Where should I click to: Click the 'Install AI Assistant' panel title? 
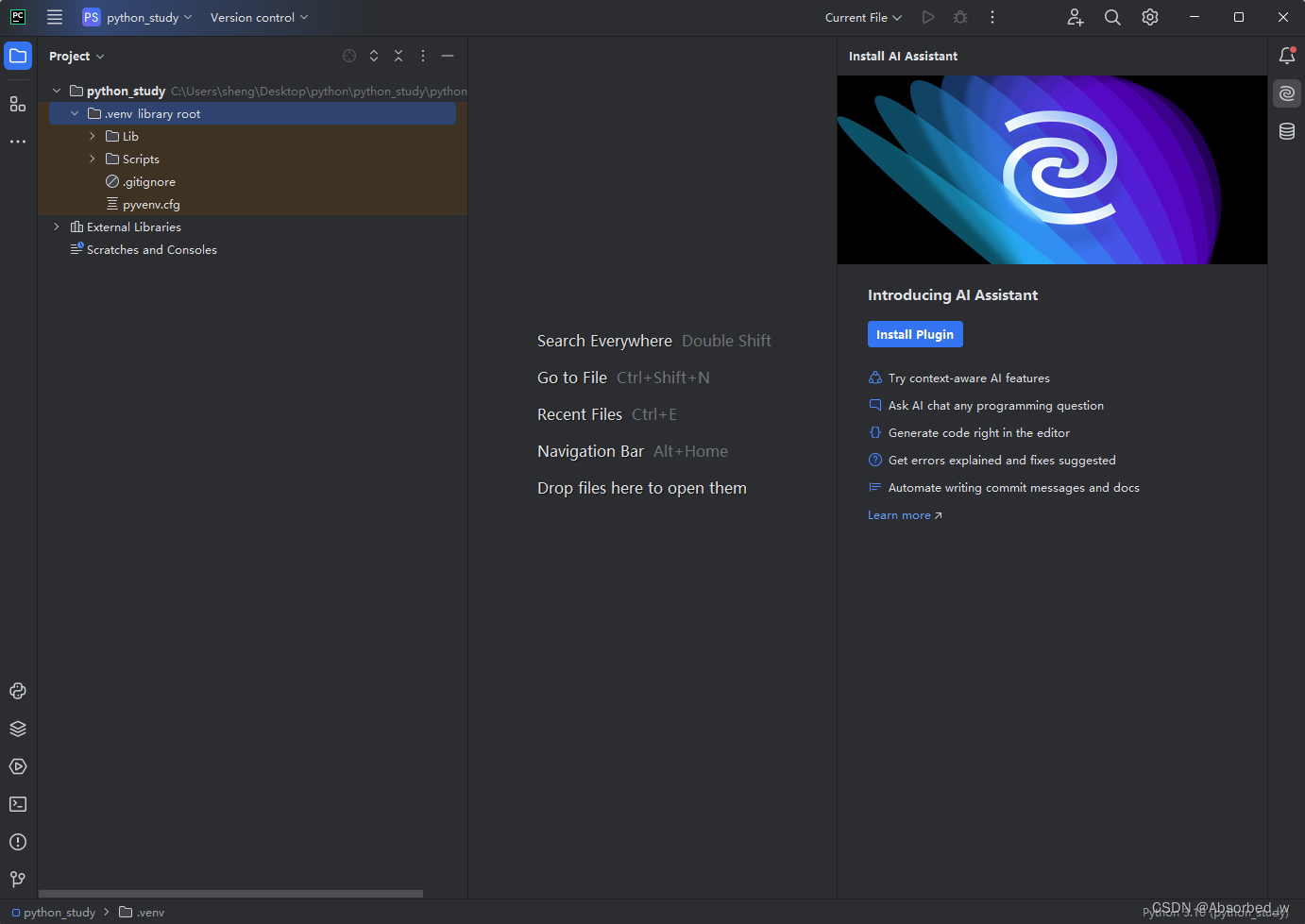(x=903, y=56)
